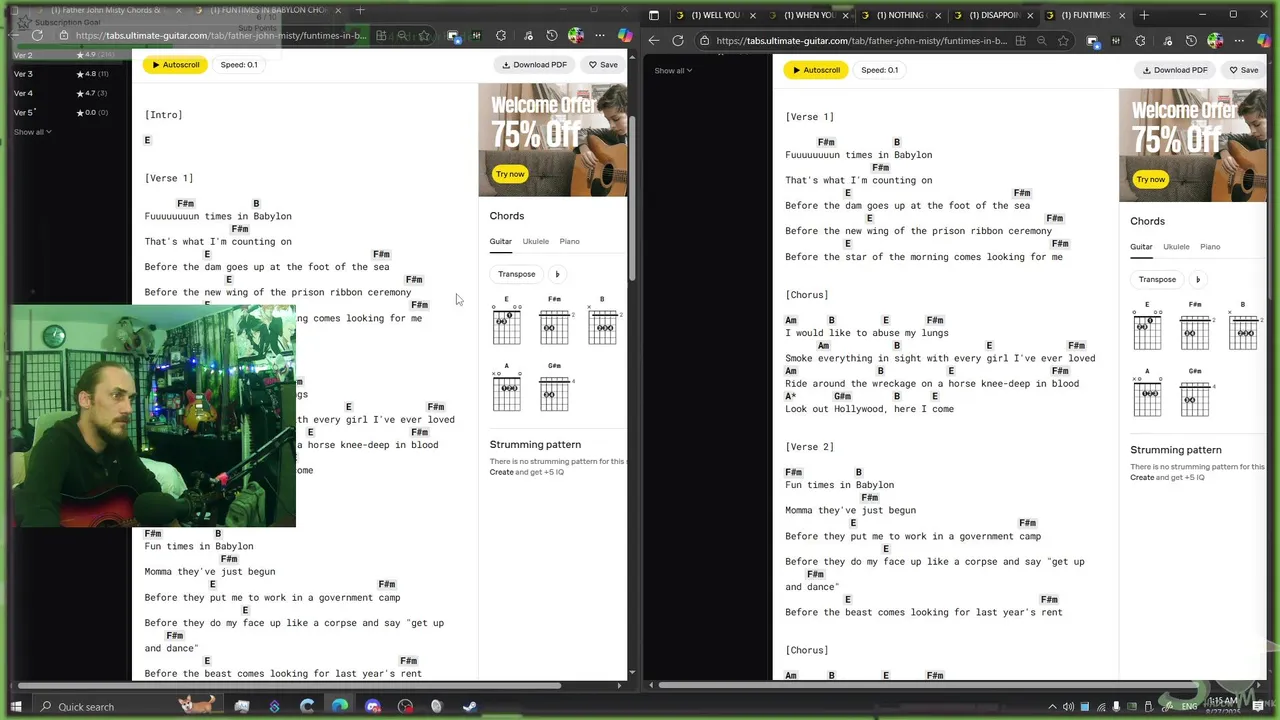Click the right window's horizontal scrollbar
The image size is (1280, 720).
(930, 686)
